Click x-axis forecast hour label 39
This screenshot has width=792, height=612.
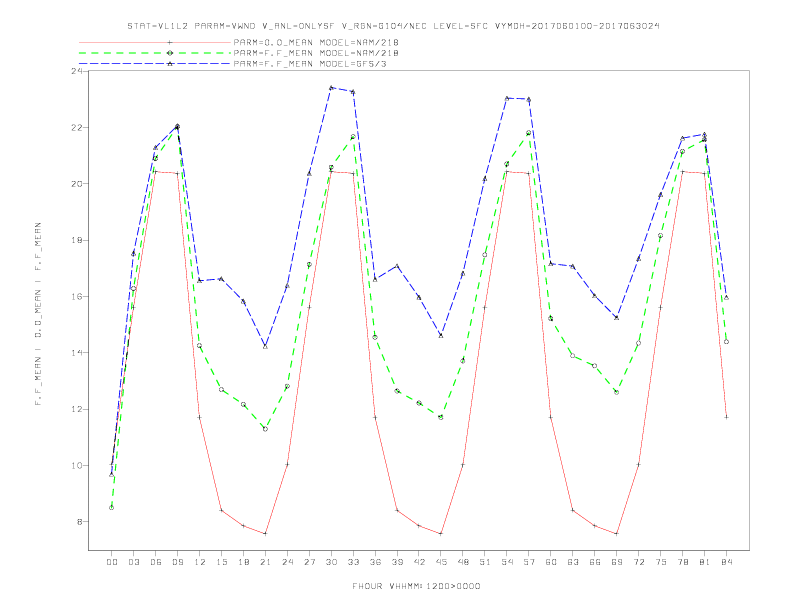click(x=397, y=562)
